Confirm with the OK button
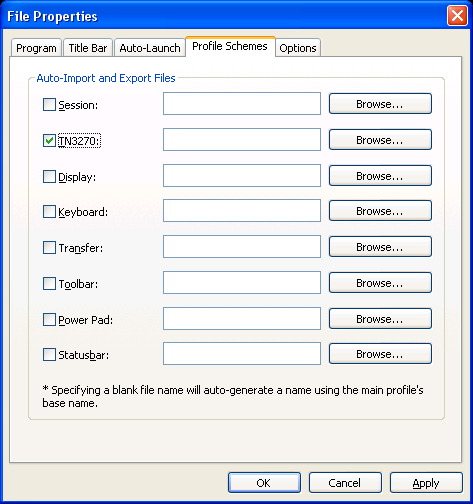This screenshot has height=504, width=473. click(264, 483)
